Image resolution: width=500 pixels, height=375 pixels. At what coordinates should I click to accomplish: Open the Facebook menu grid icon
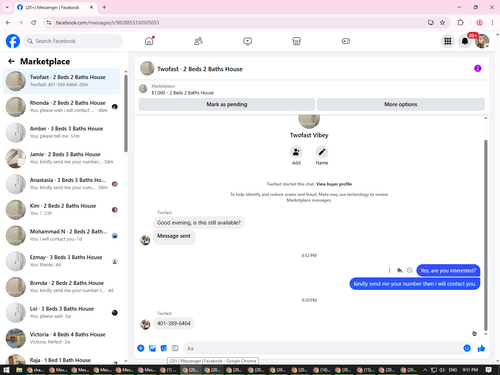pyautogui.click(x=448, y=41)
